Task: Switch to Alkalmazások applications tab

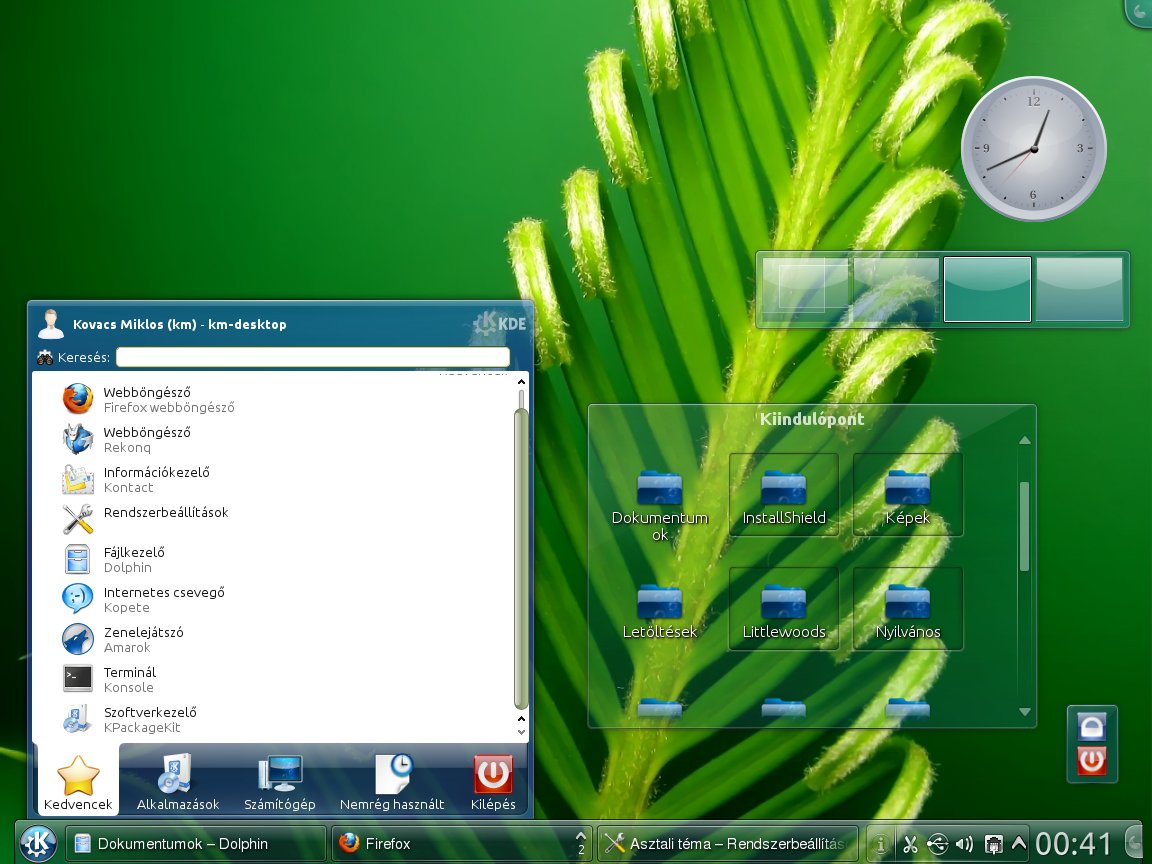Action: pos(178,782)
